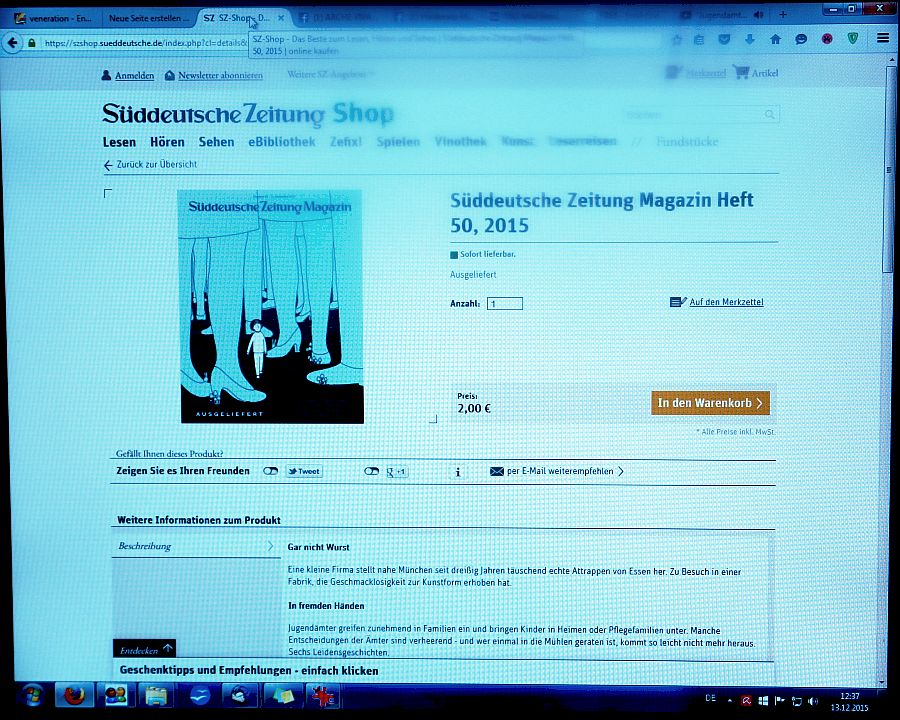900x720 pixels.
Task: Click the green shield extension icon
Action: point(853,38)
